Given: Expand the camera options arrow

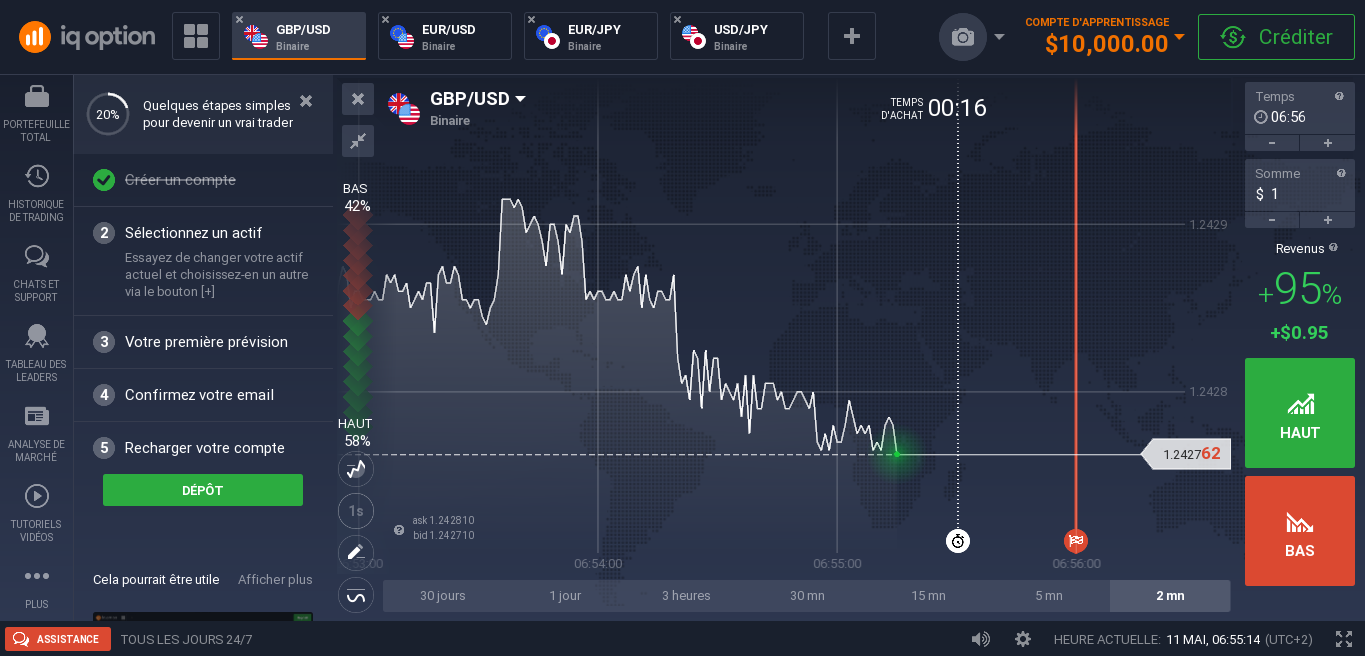Looking at the screenshot, I should (999, 37).
